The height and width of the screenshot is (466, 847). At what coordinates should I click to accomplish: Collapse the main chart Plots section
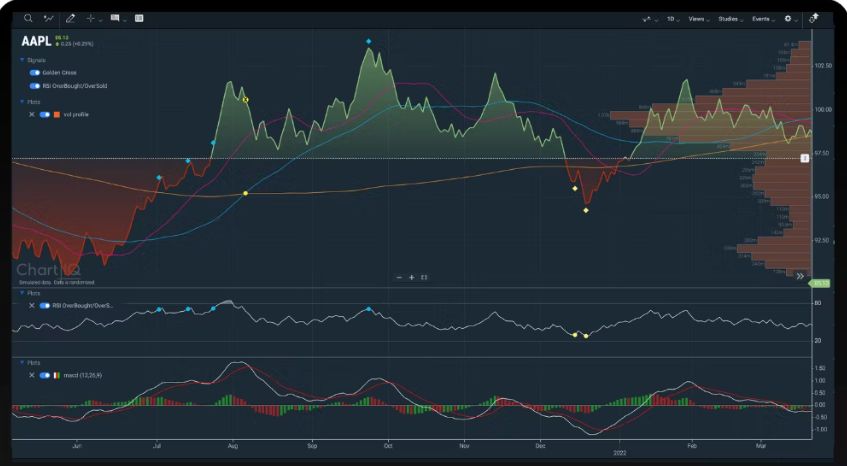22,102
